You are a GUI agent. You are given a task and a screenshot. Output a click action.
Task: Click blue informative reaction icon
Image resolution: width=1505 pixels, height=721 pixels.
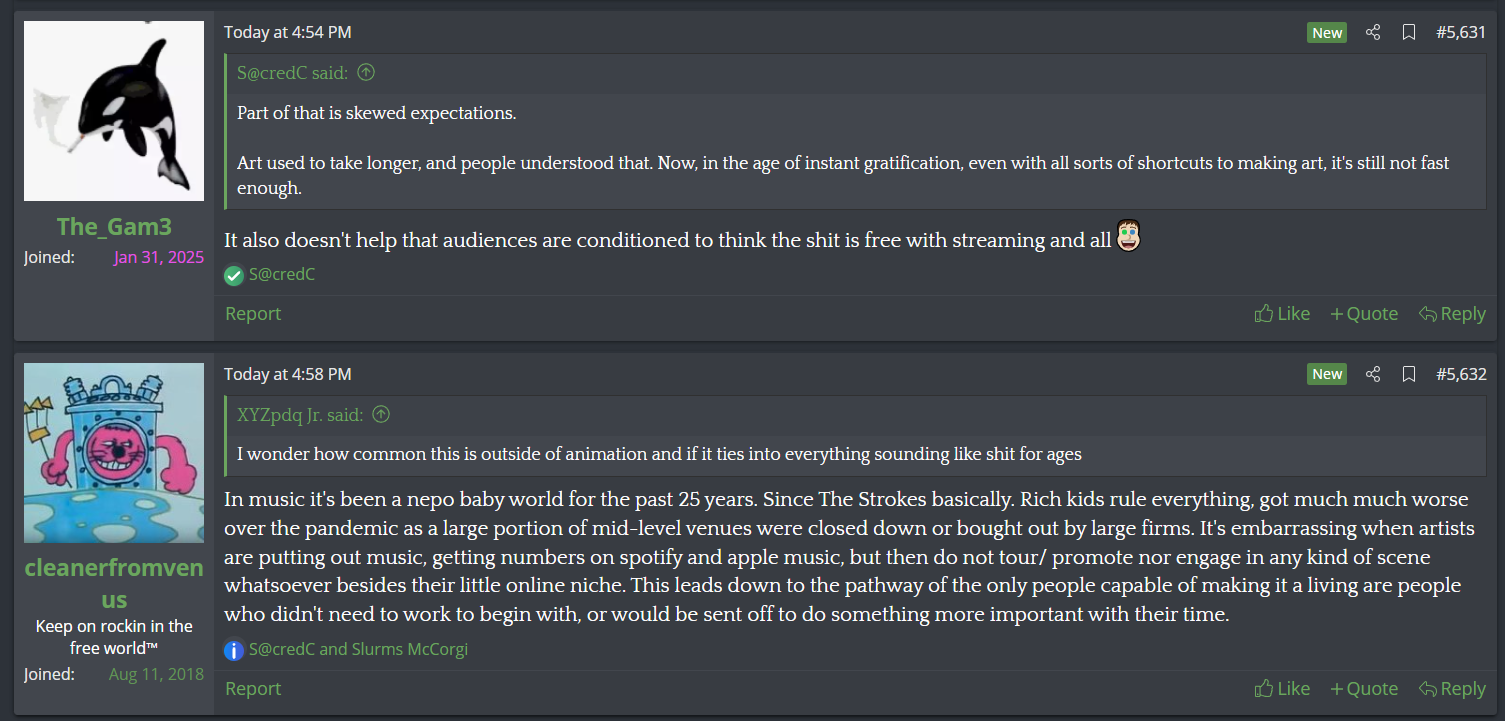click(x=234, y=650)
